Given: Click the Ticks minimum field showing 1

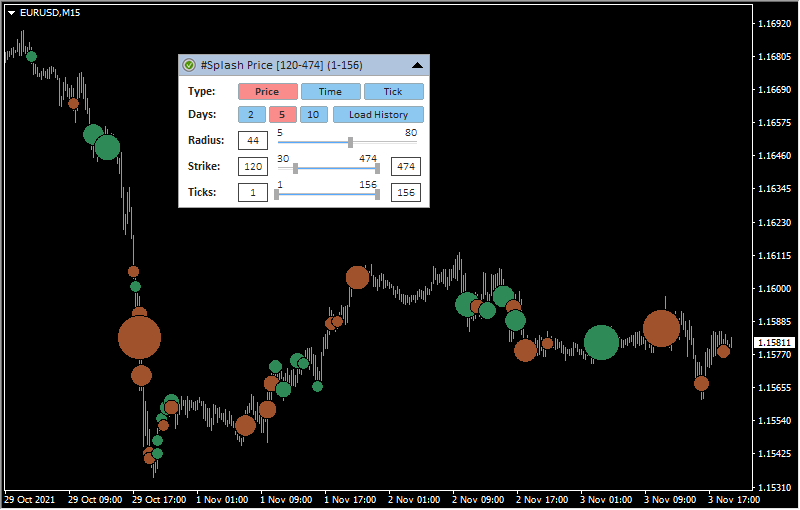Looking at the screenshot, I should (x=253, y=193).
